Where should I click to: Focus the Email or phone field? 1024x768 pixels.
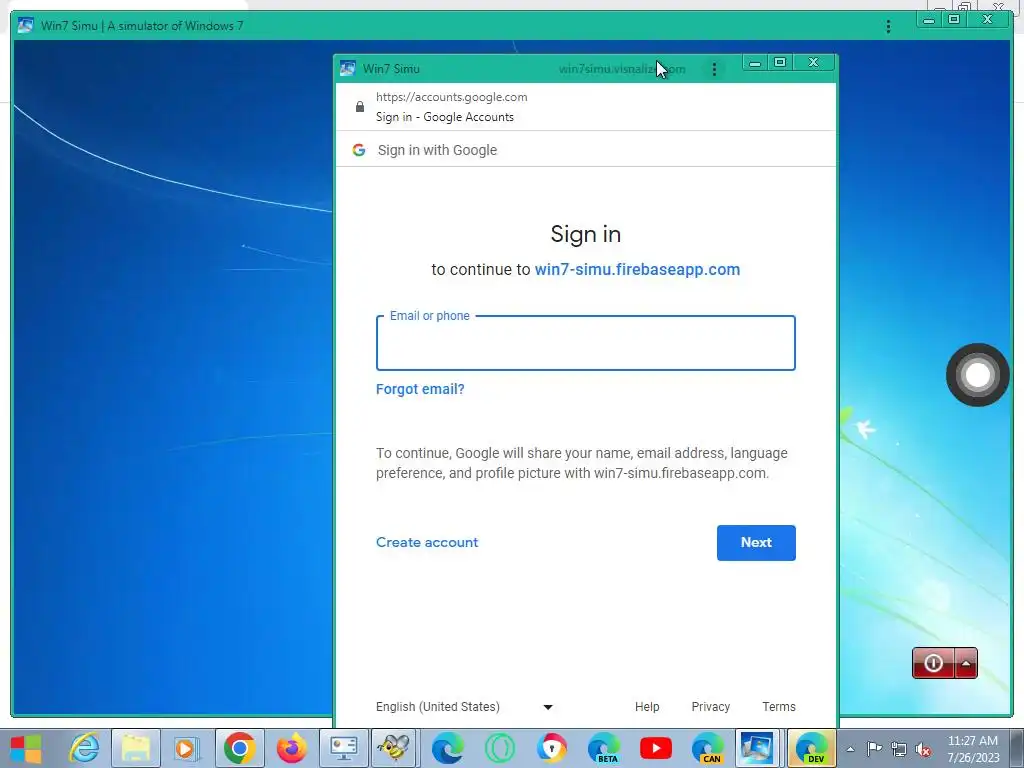pos(586,344)
